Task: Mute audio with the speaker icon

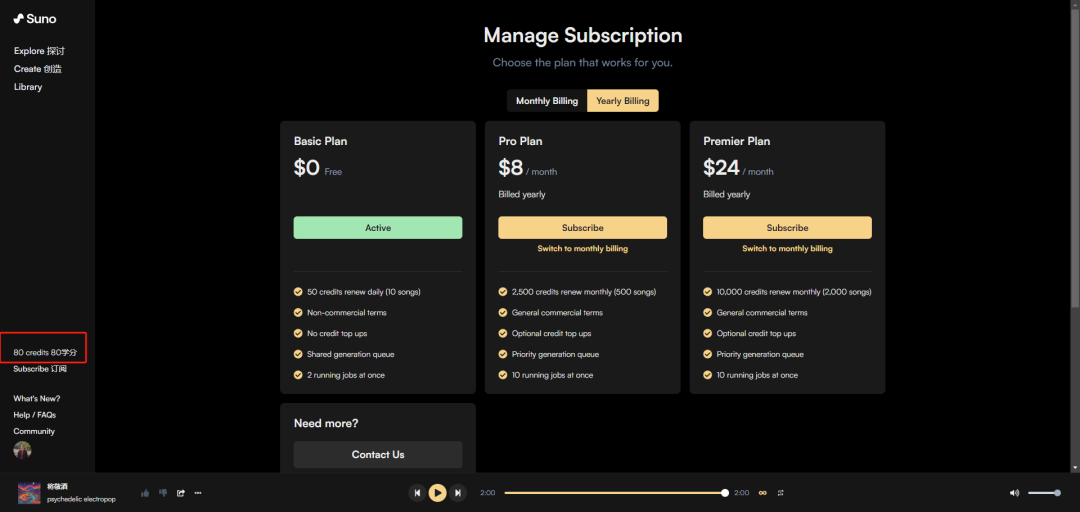Action: pyautogui.click(x=1014, y=492)
